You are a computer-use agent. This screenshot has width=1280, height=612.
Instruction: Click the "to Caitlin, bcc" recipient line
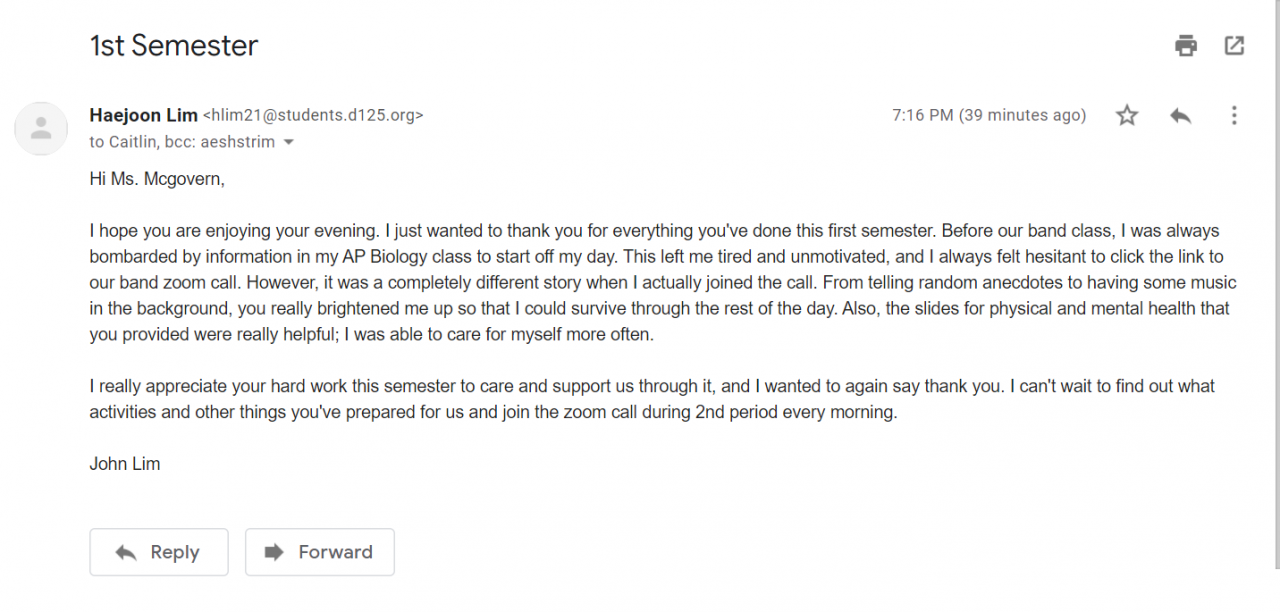[x=181, y=142]
